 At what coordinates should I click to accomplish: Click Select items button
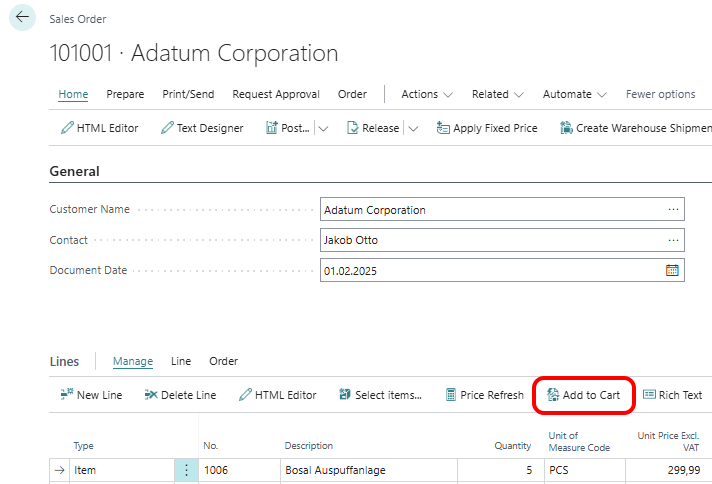380,395
